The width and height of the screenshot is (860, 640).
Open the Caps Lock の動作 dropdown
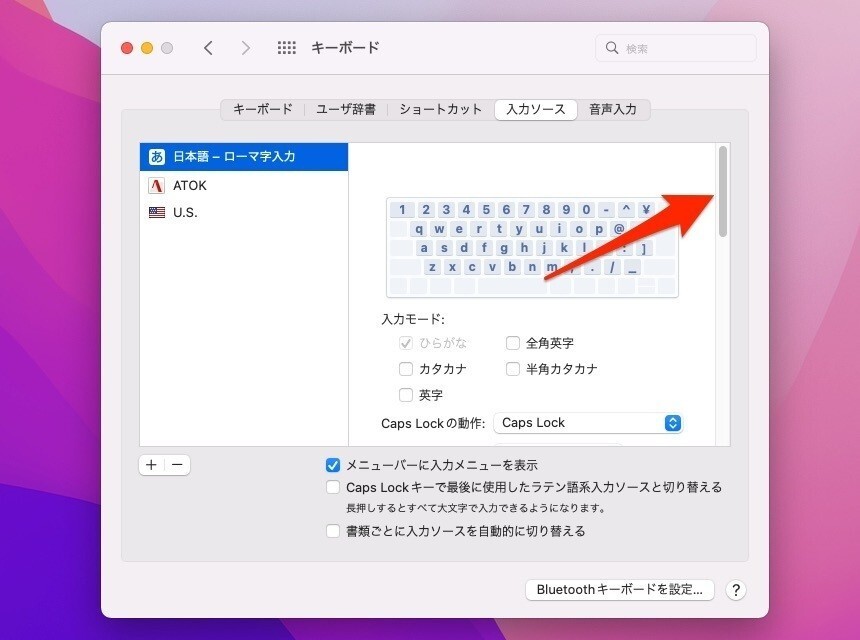tap(588, 422)
